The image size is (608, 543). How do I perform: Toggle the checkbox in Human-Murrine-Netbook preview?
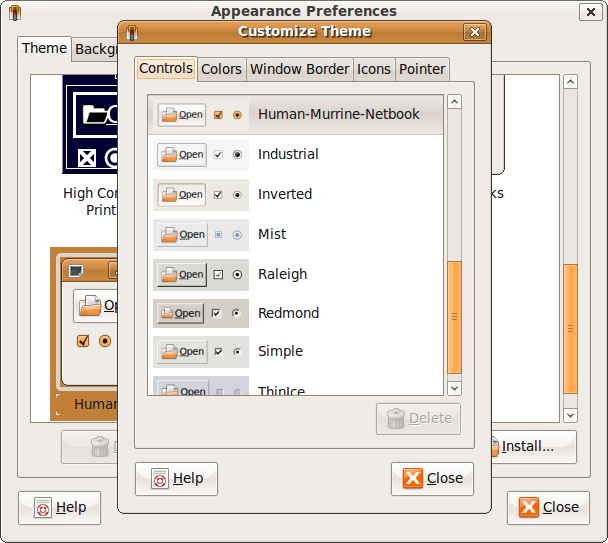218,115
